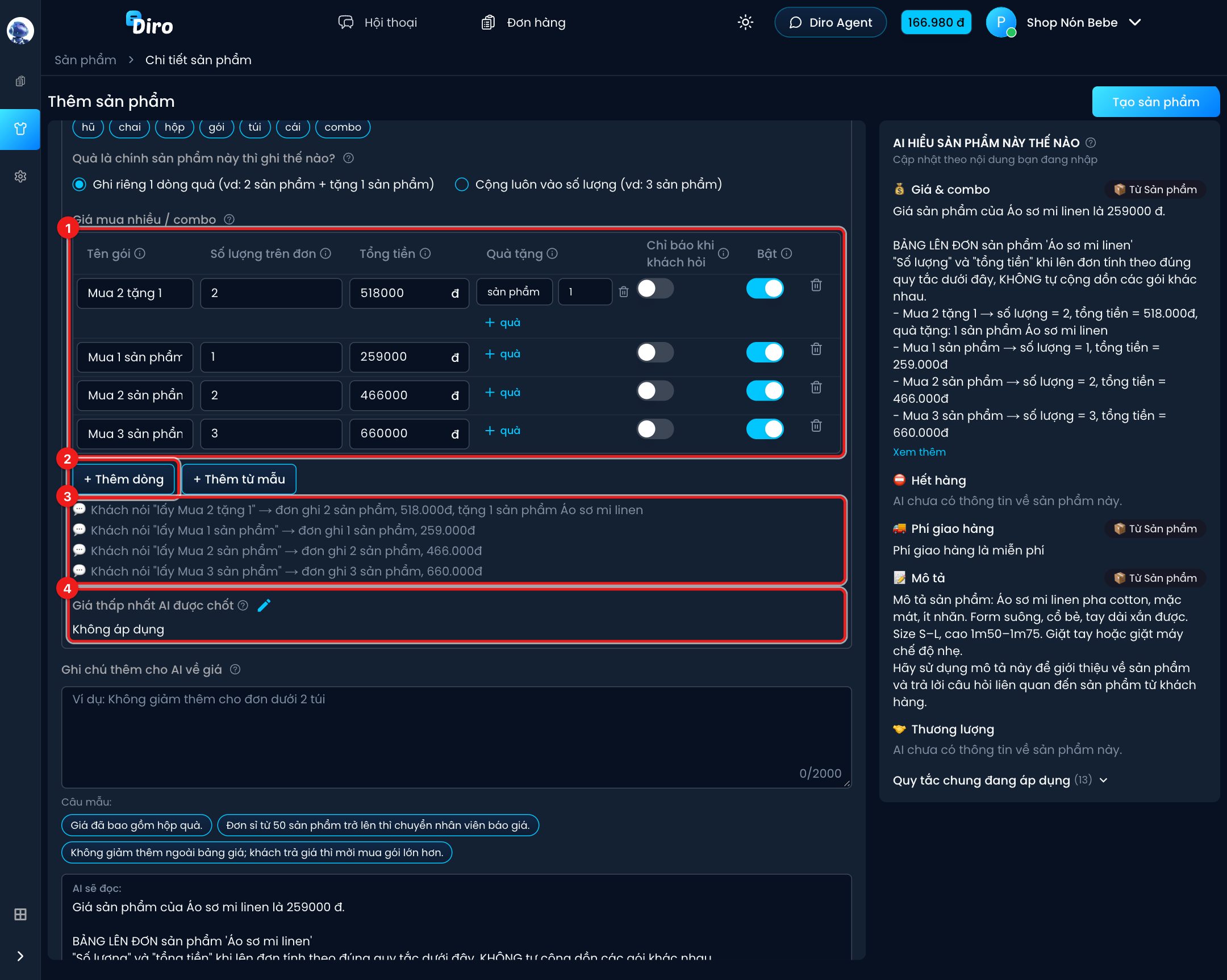Delete the Mua 2 sản phẩm row
This screenshot has width=1227, height=980.
(816, 387)
